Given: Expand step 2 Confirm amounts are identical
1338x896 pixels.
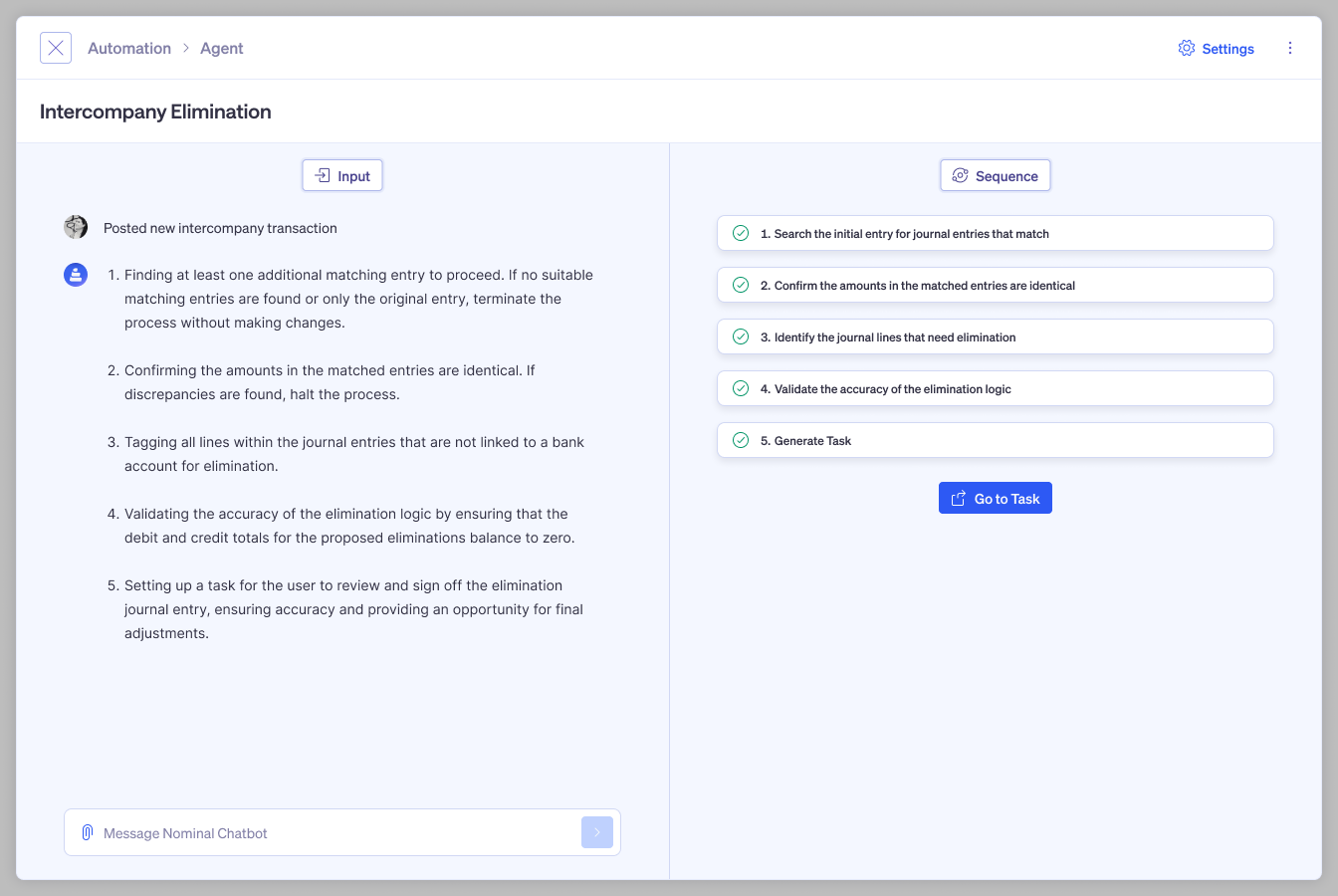Looking at the screenshot, I should click(996, 285).
